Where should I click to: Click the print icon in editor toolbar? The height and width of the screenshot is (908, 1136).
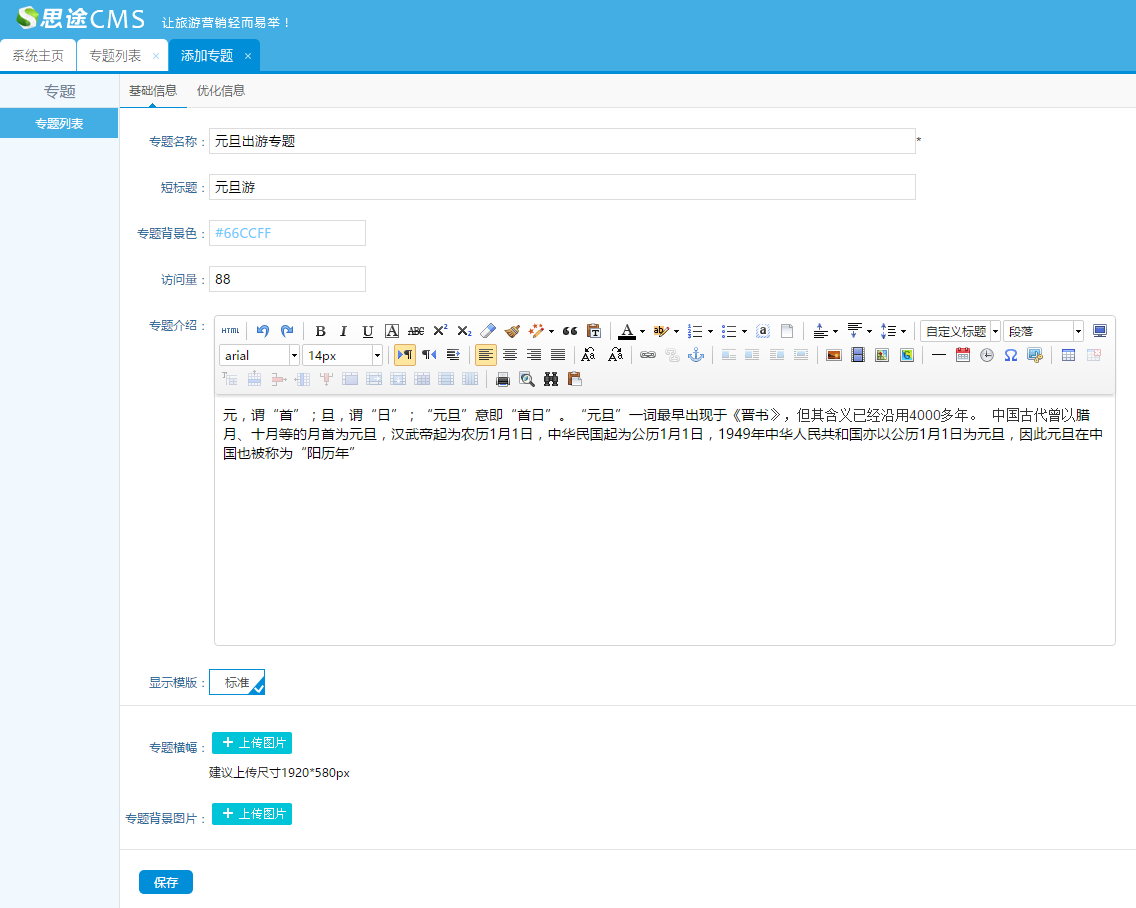(x=503, y=379)
